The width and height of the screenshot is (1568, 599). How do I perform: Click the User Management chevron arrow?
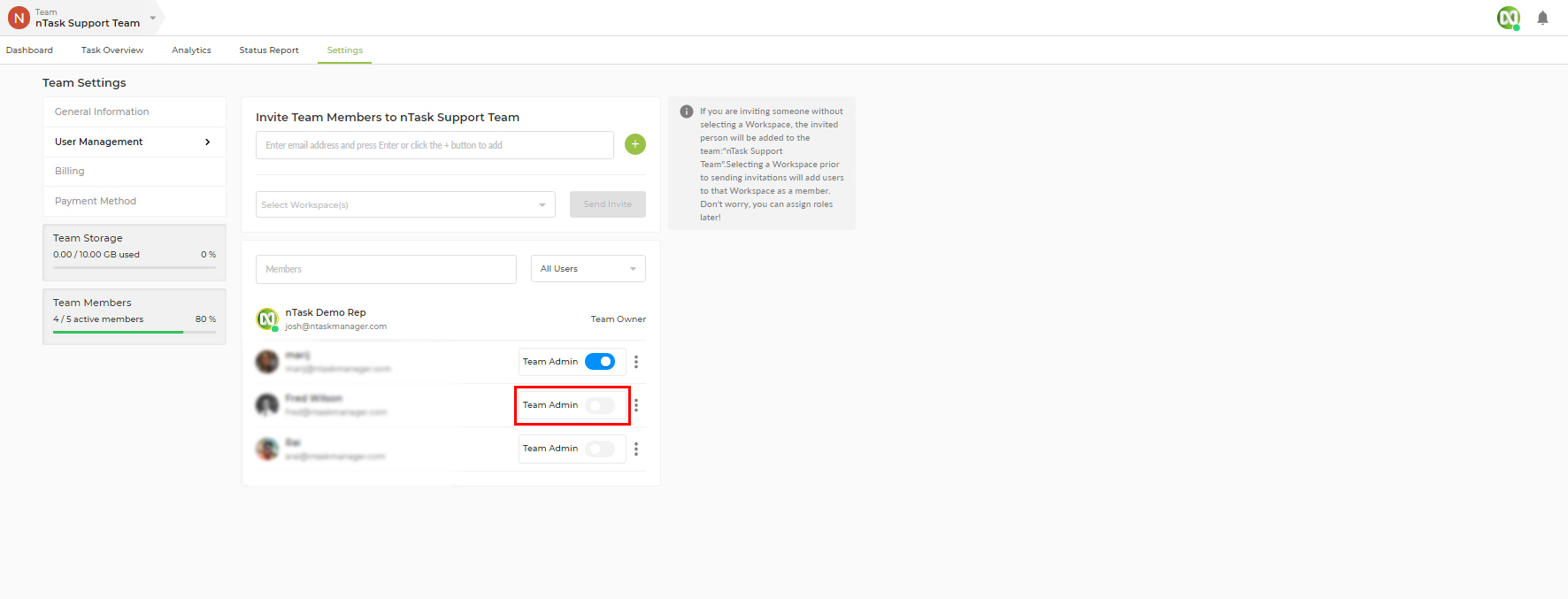pos(208,142)
